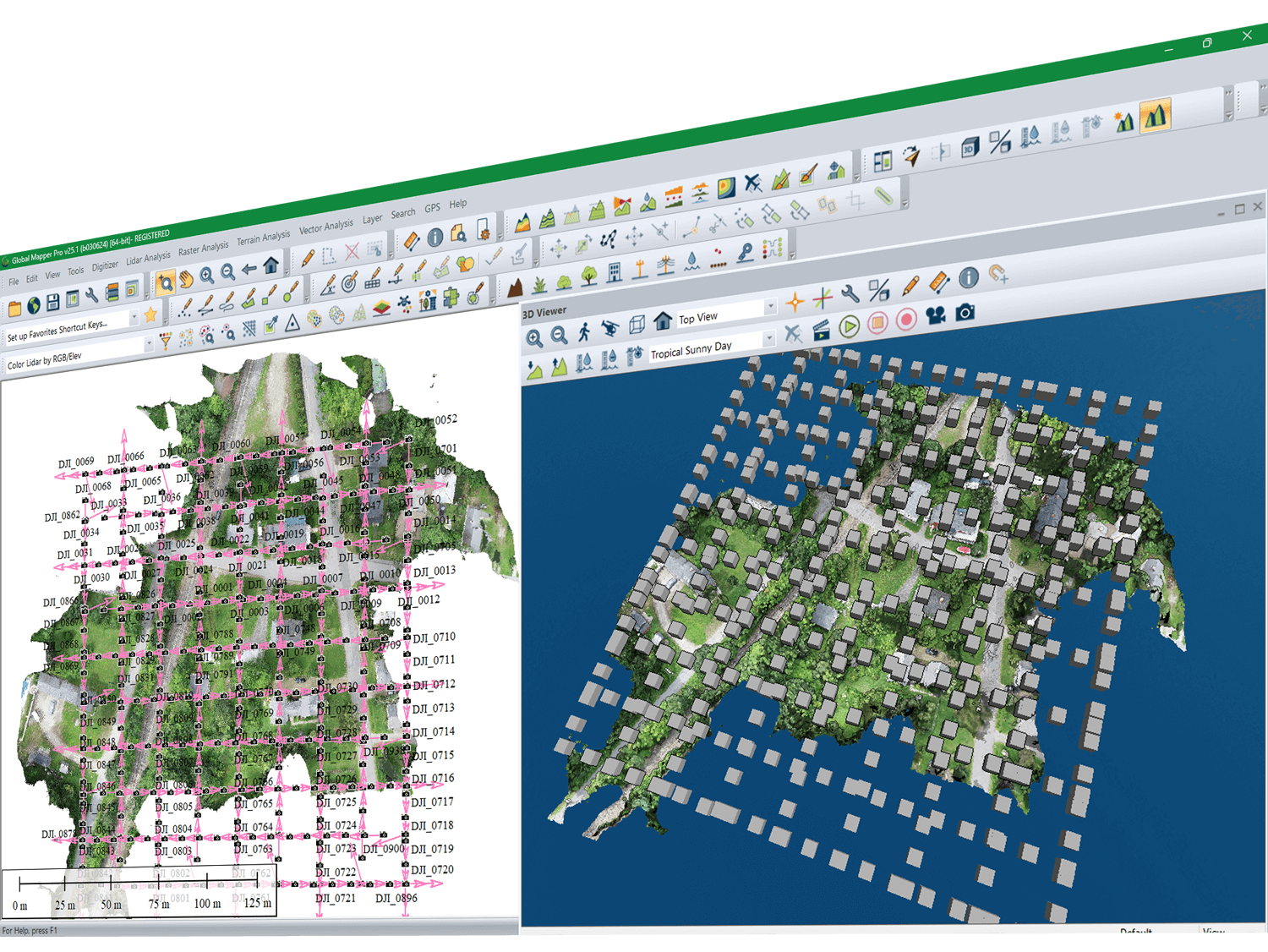Decrease vertical exaggeration in 3D Viewer

tap(534, 369)
